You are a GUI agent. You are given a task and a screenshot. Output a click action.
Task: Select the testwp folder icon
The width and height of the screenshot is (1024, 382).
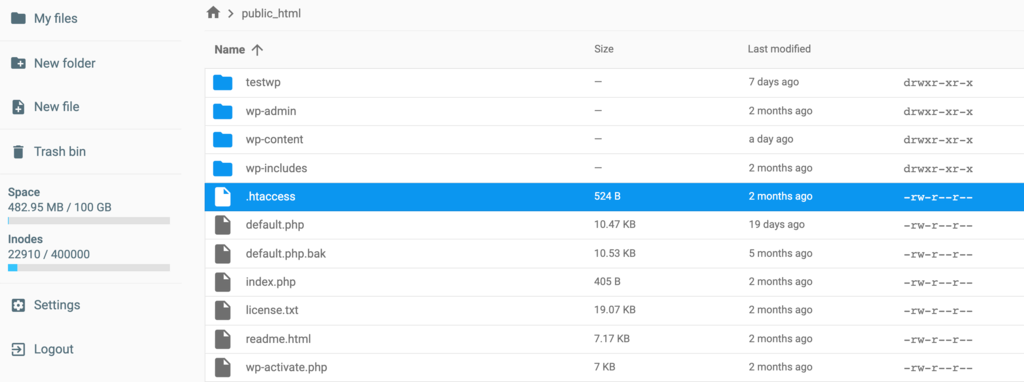point(223,82)
